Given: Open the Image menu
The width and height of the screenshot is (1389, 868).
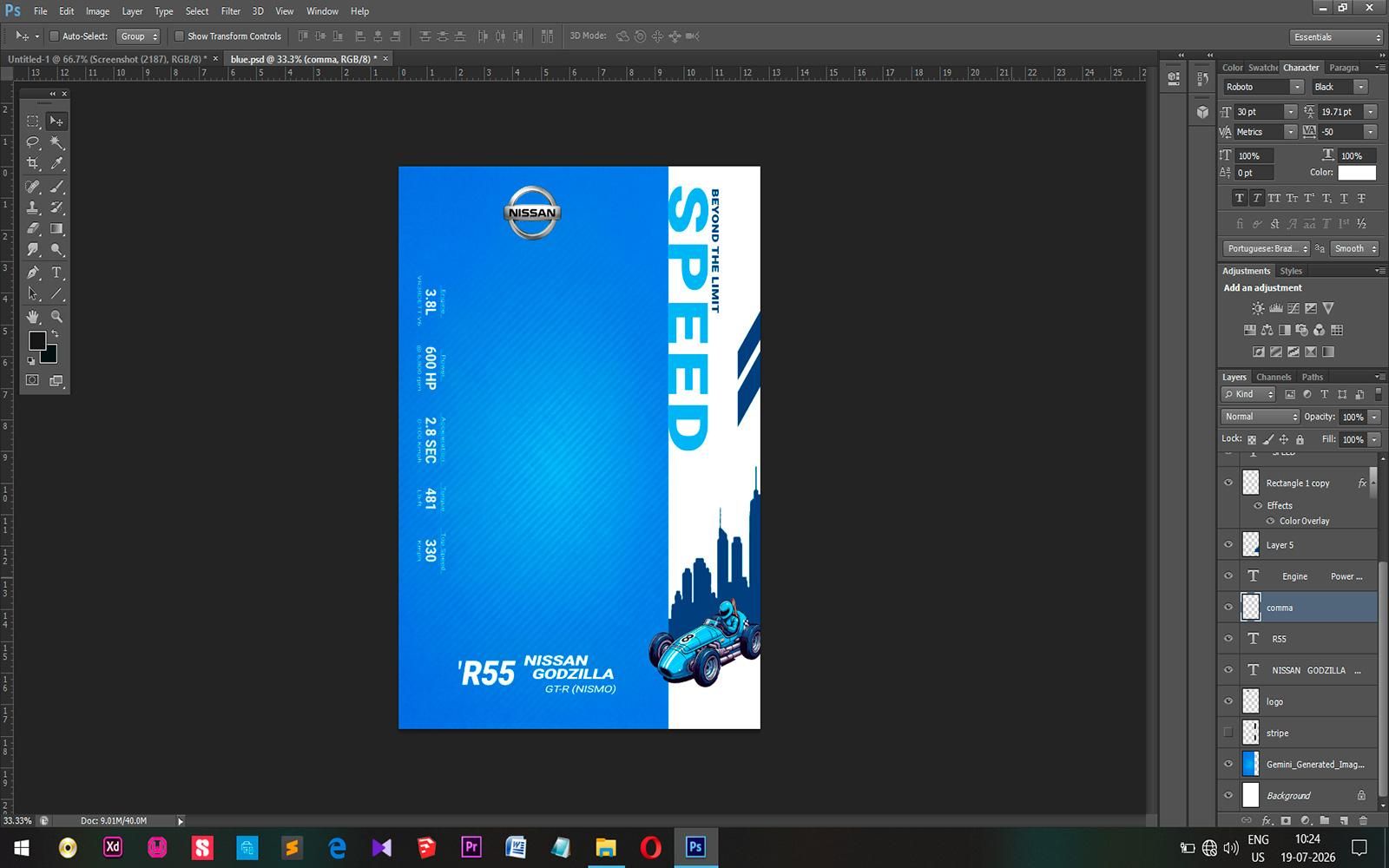Looking at the screenshot, I should pyautogui.click(x=97, y=11).
